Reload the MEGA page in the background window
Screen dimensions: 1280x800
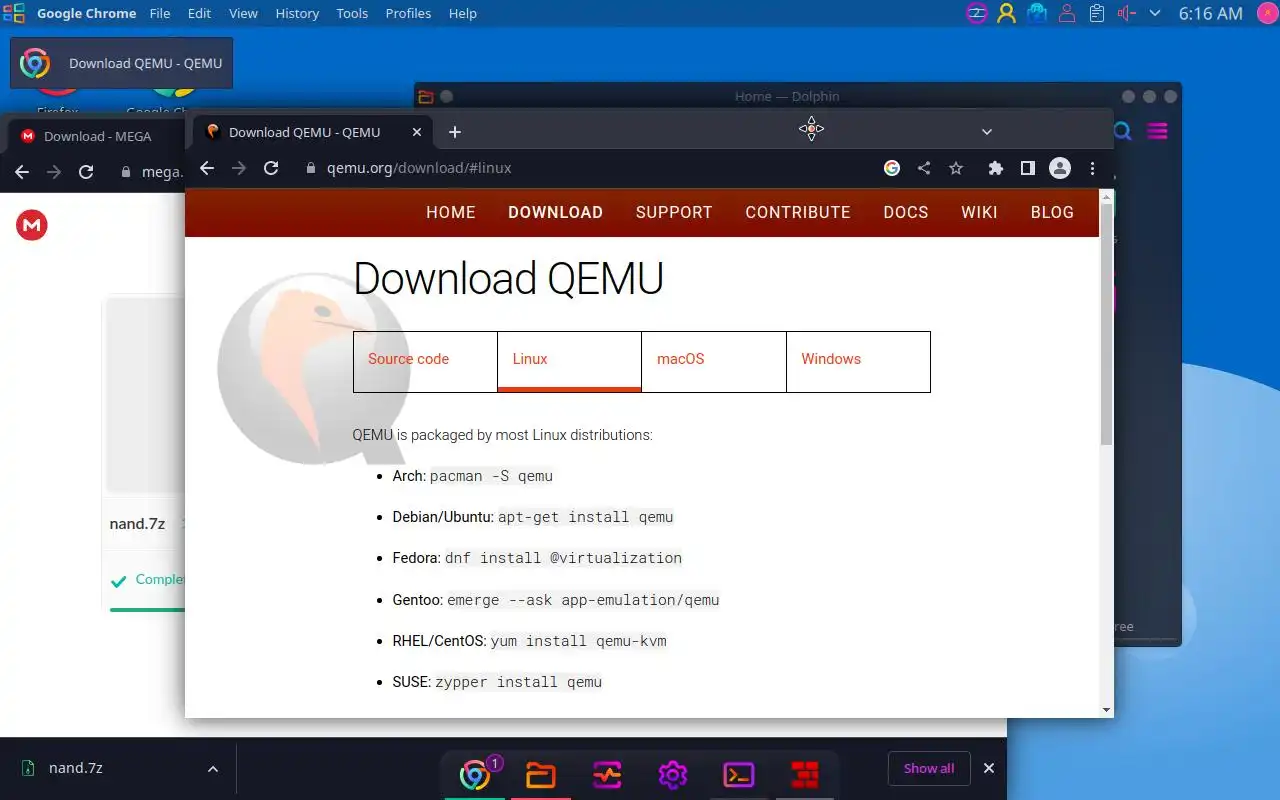[86, 172]
